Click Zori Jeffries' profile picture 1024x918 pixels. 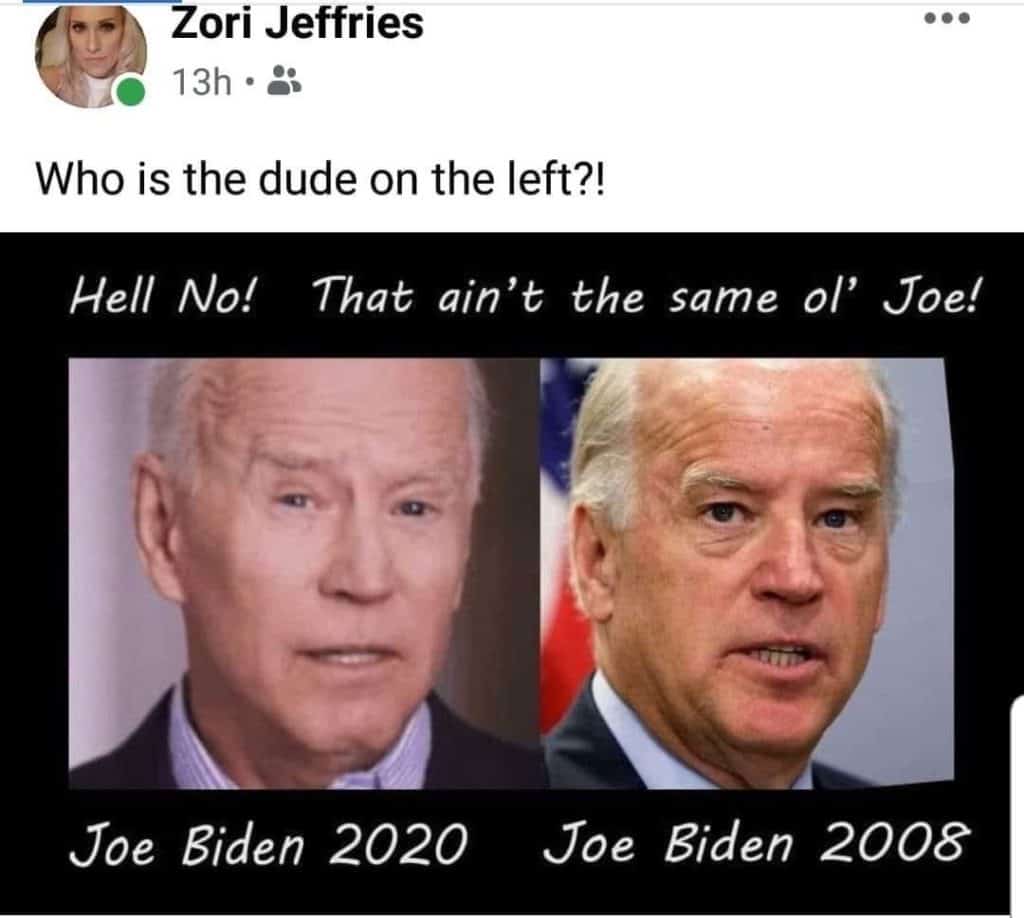point(90,57)
